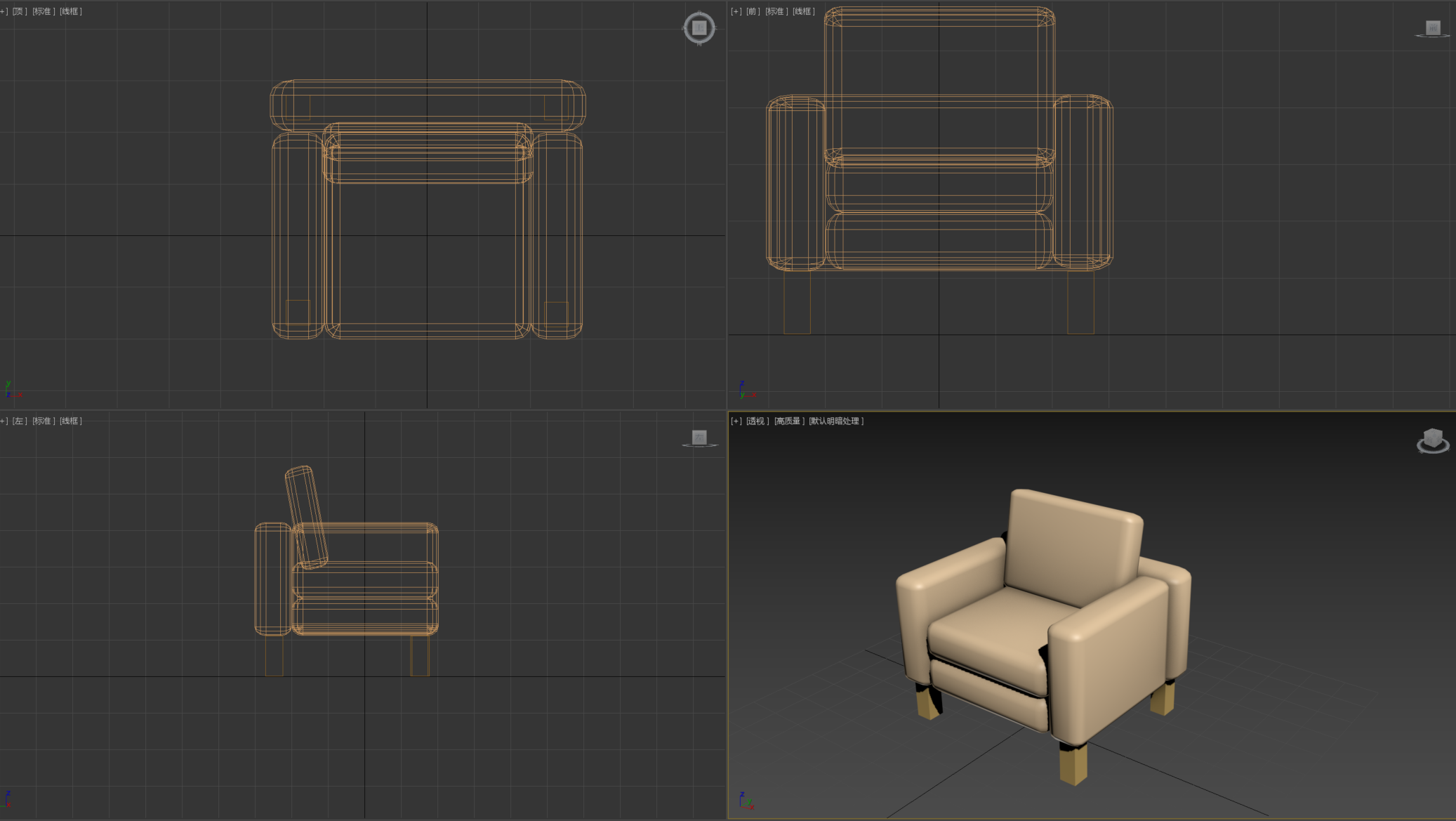This screenshot has height=821, width=1456.
Task: Click 线框 shading label in the left viewport
Action: click(71, 421)
